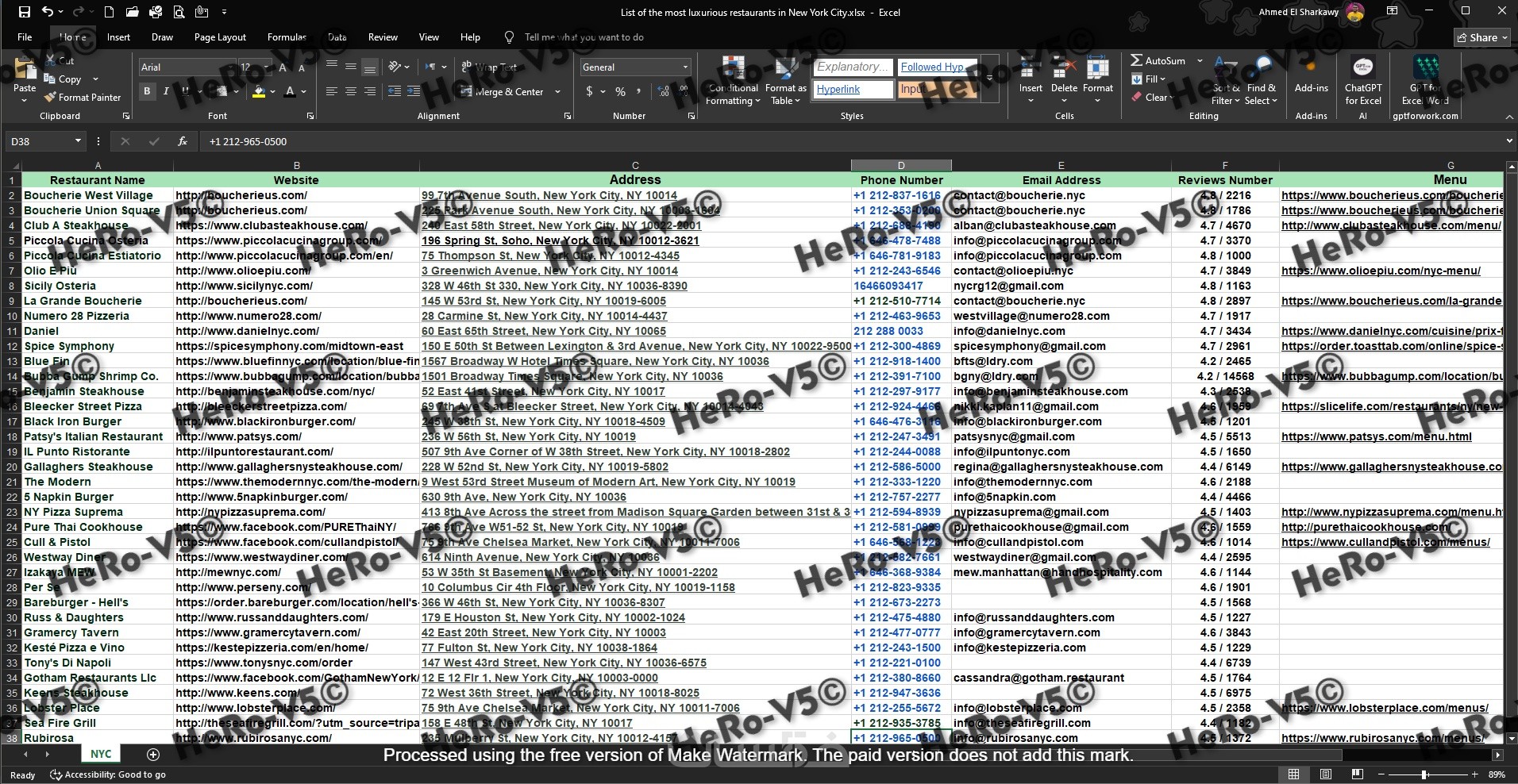Switch to Page Break Preview
The height and width of the screenshot is (784, 1518).
click(x=1358, y=774)
